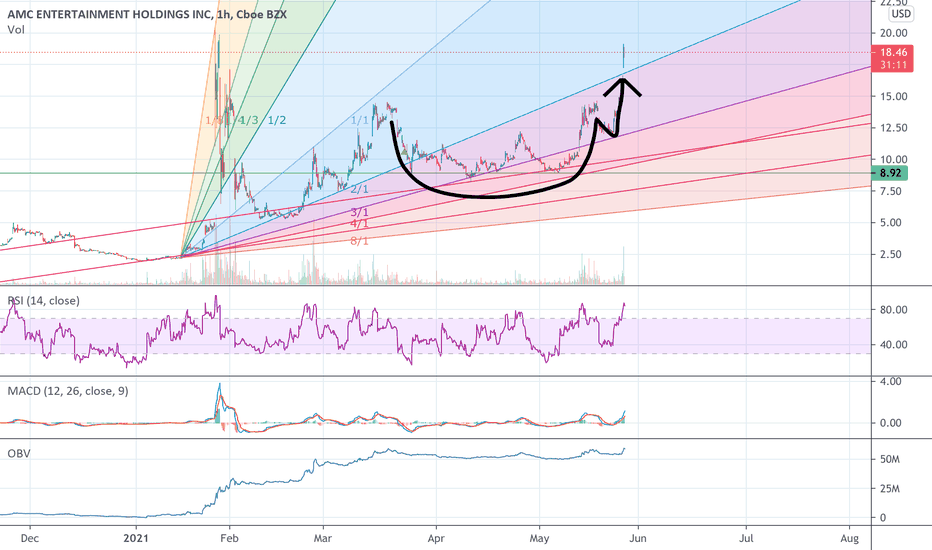Click the May label on the time axis
The image size is (932, 550).
[x=539, y=539]
